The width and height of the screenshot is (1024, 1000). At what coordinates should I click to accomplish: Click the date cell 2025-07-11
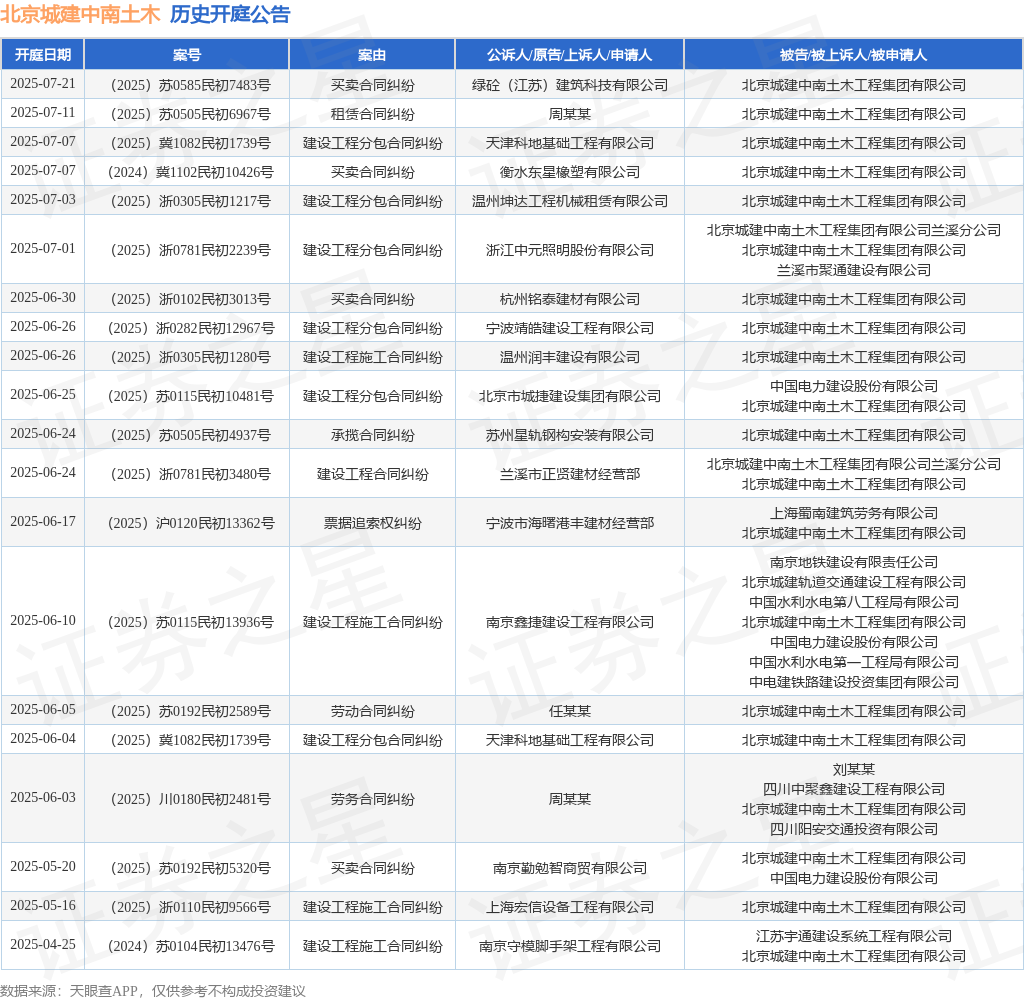click(x=43, y=112)
